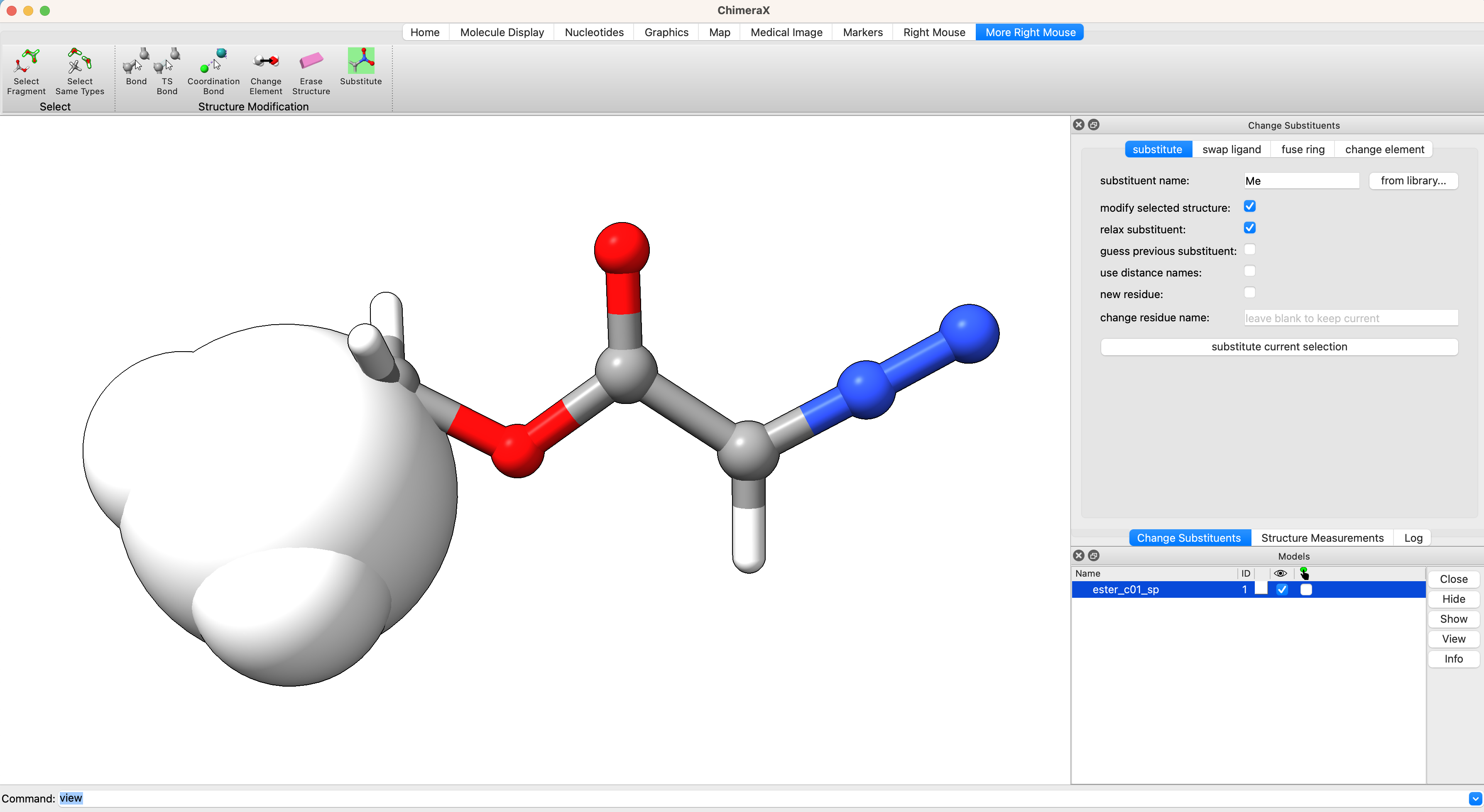The height and width of the screenshot is (812, 1484).
Task: Choose the Erase Structure tool
Action: pyautogui.click(x=311, y=71)
